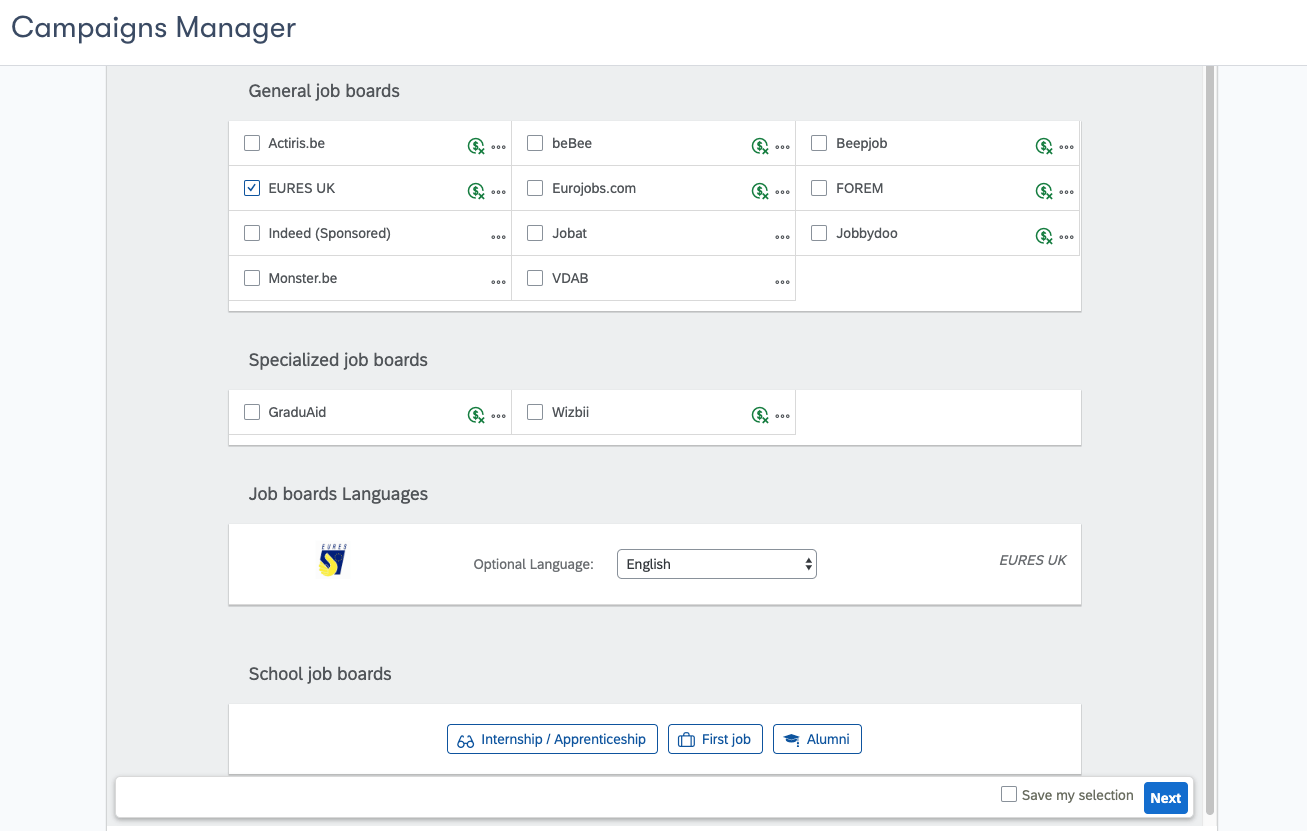Uncheck the EURES UK checkbox
The width and height of the screenshot is (1307, 831).
252,188
